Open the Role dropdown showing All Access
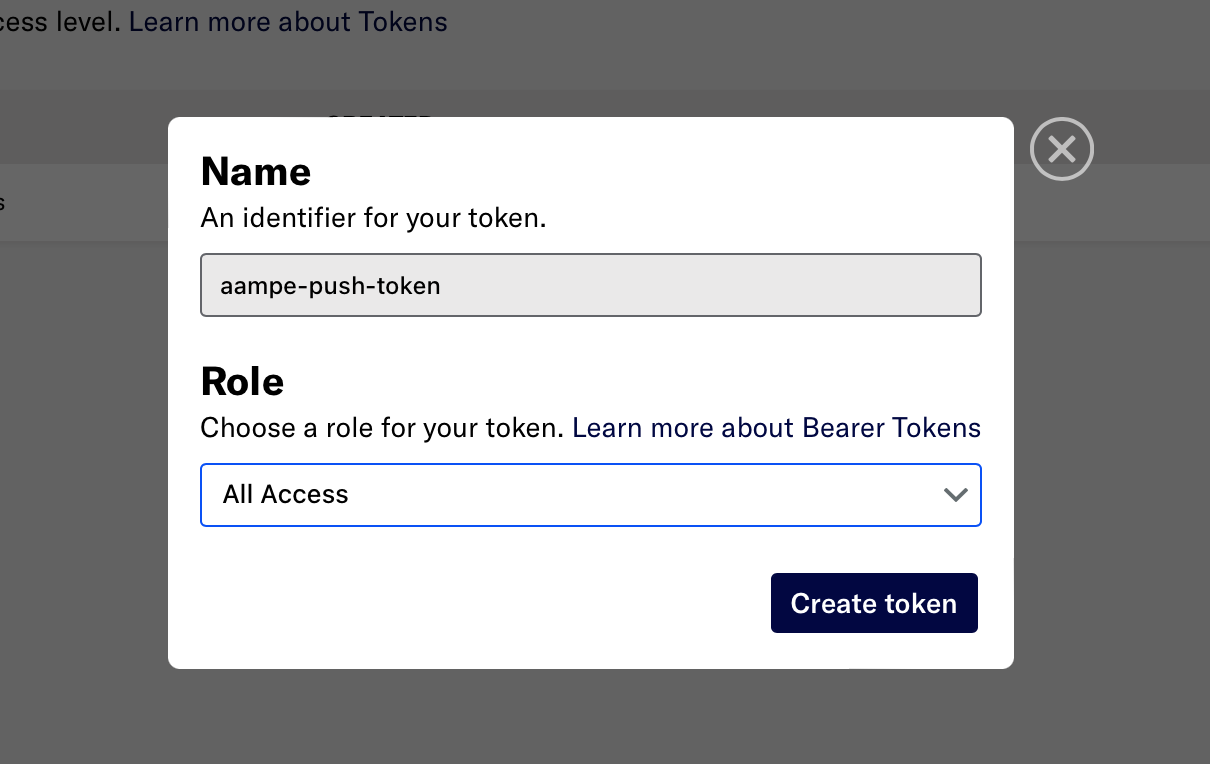Viewport: 1210px width, 764px height. pyautogui.click(x=590, y=495)
